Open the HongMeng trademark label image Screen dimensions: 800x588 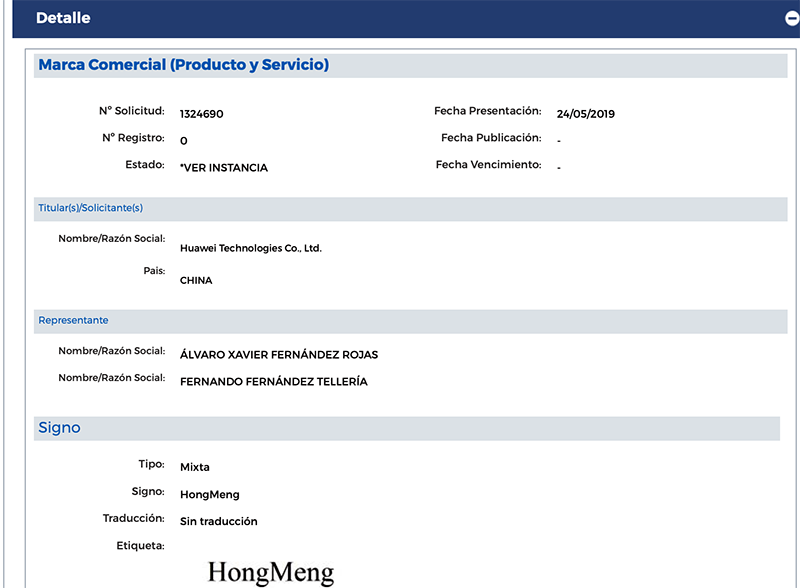coord(271,573)
